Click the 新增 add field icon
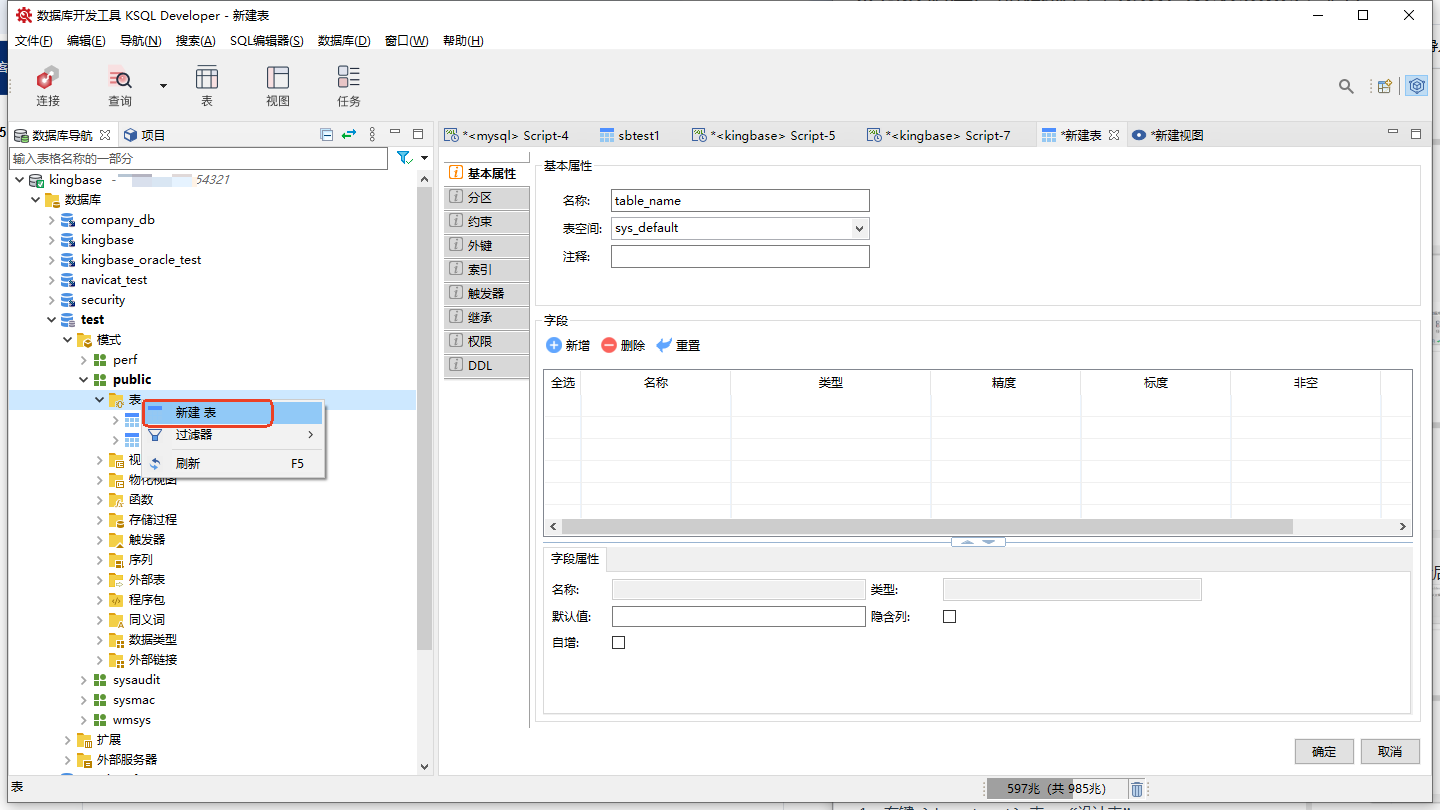The image size is (1440, 810). coord(555,345)
